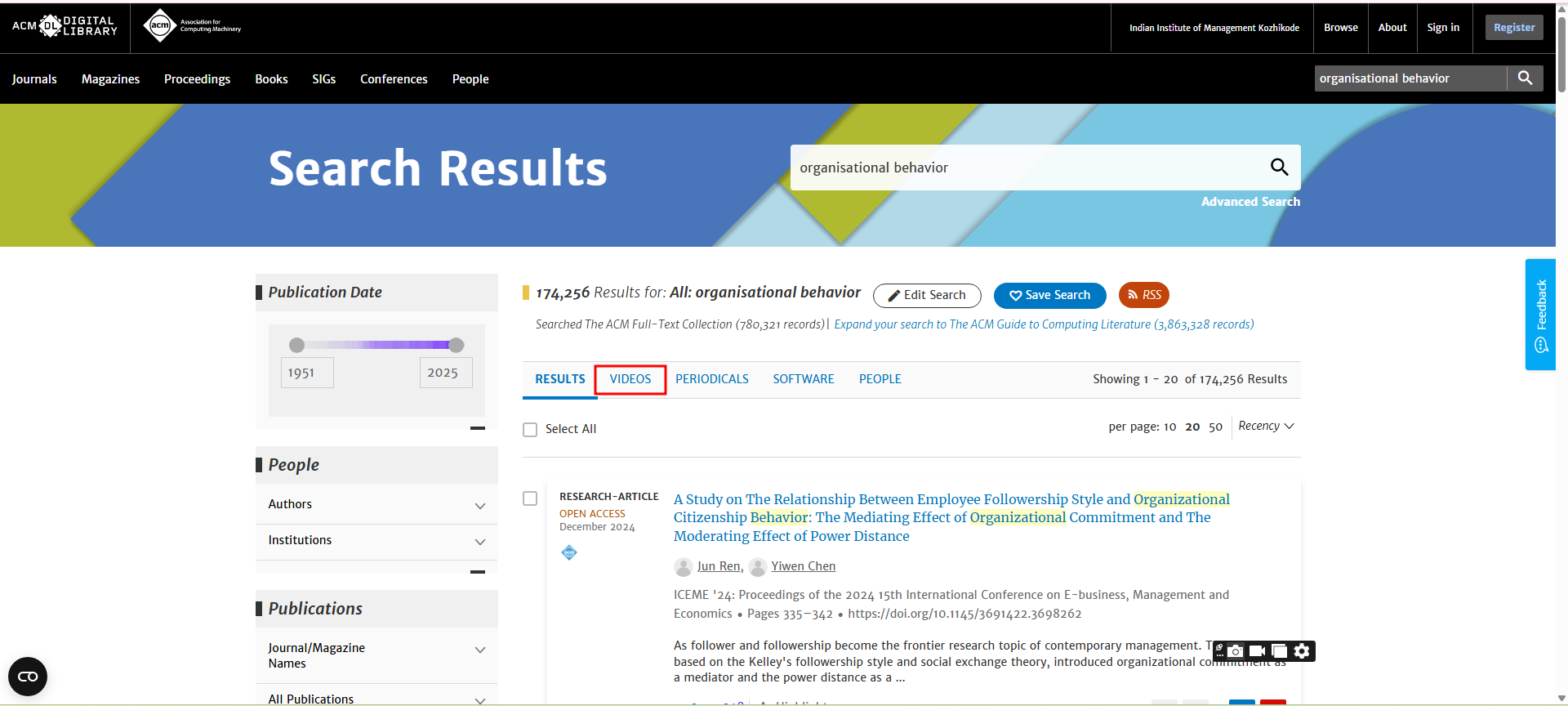This screenshot has width=1568, height=706.
Task: Open the gear settings in capture toolbar
Action: pos(1303,651)
